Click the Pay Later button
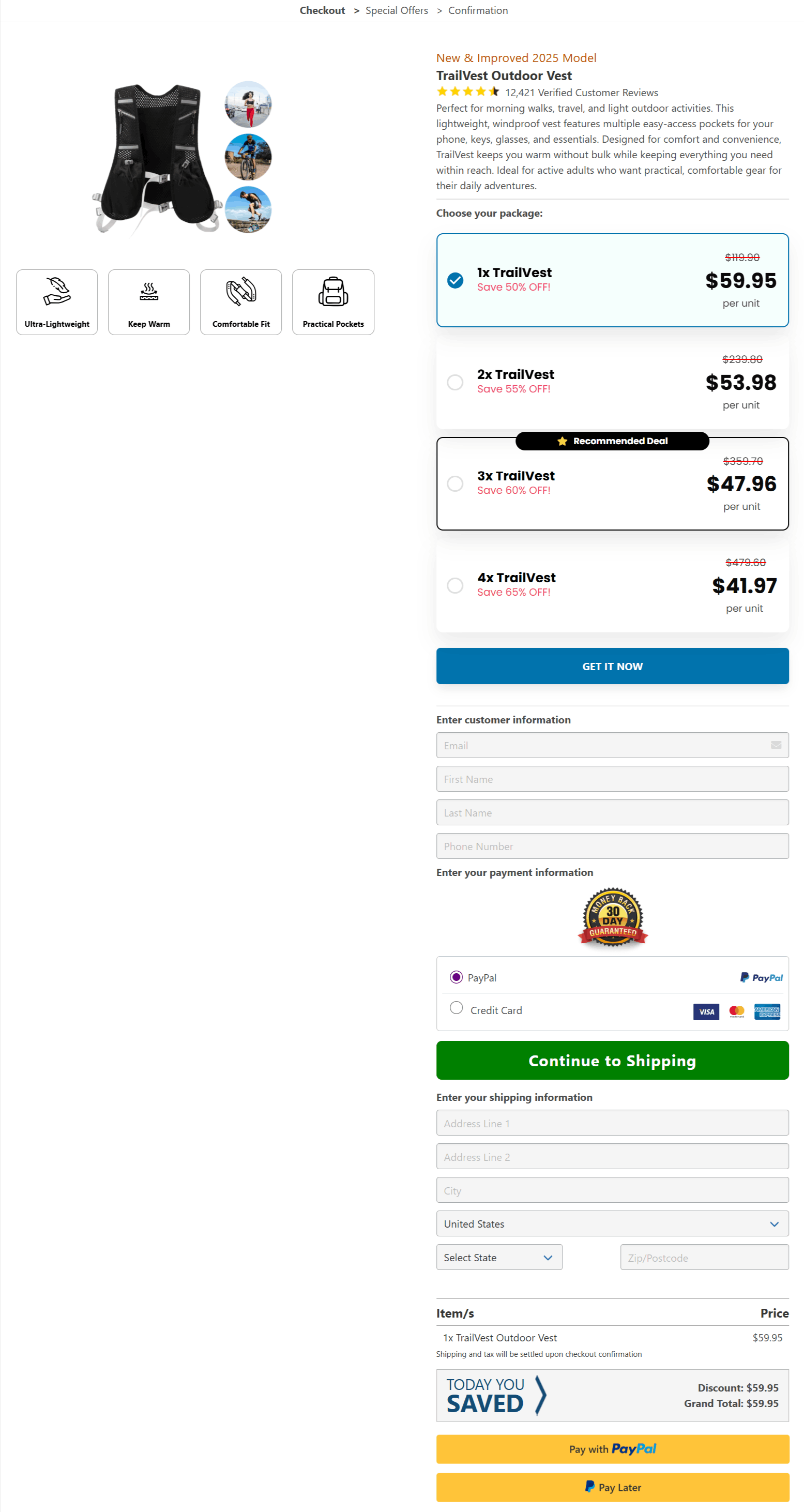The width and height of the screenshot is (804, 1512). click(x=612, y=1487)
